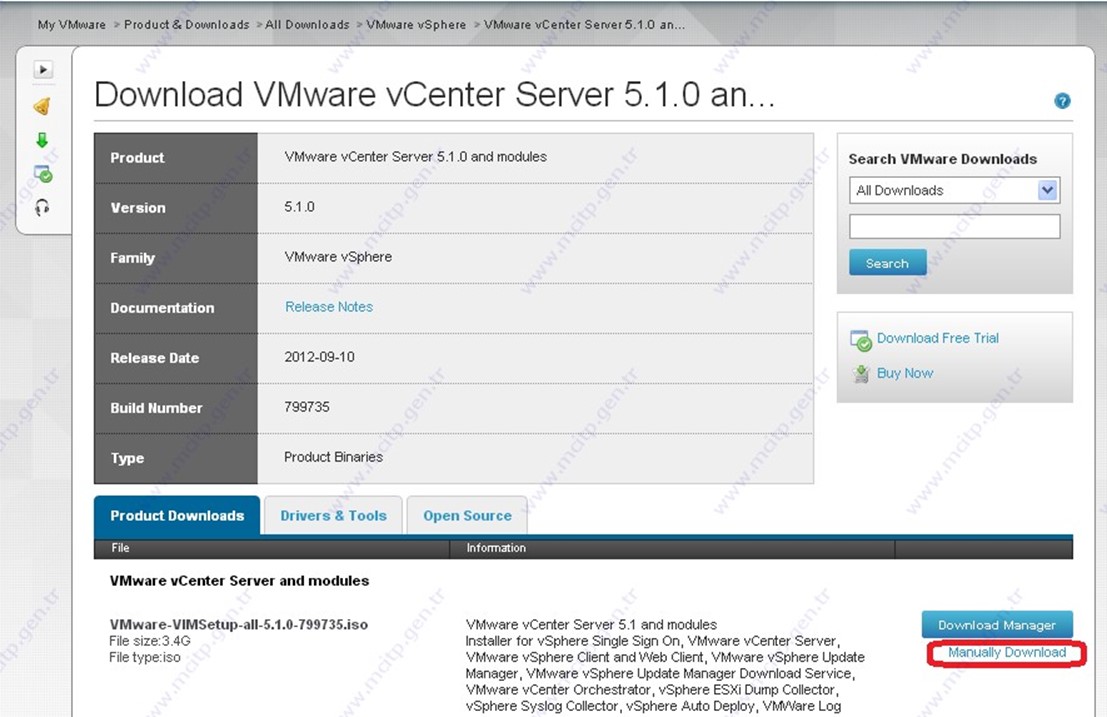
Task: Click the File column header
Action: pos(120,548)
